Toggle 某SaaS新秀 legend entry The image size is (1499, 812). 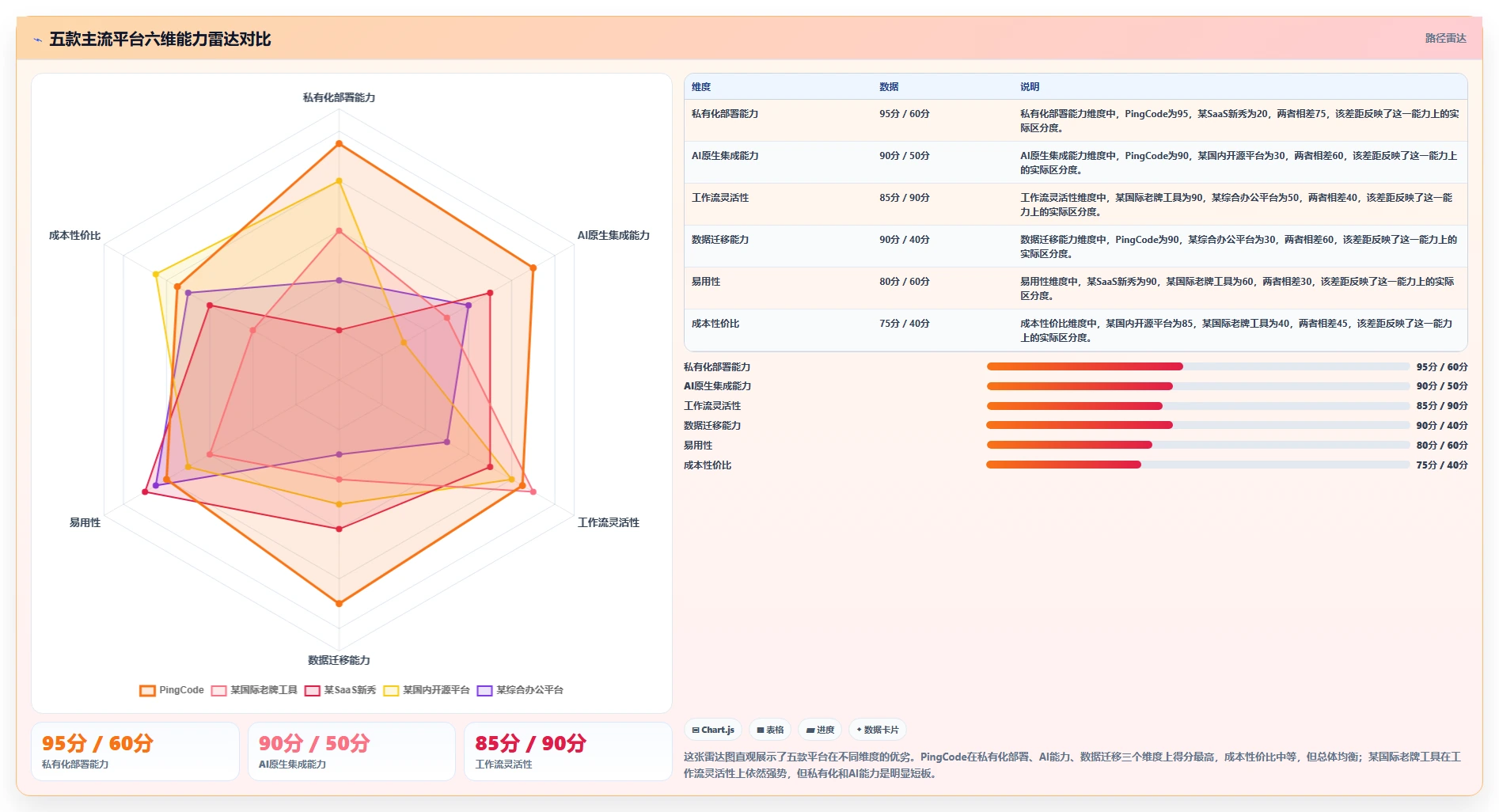pyautogui.click(x=340, y=690)
